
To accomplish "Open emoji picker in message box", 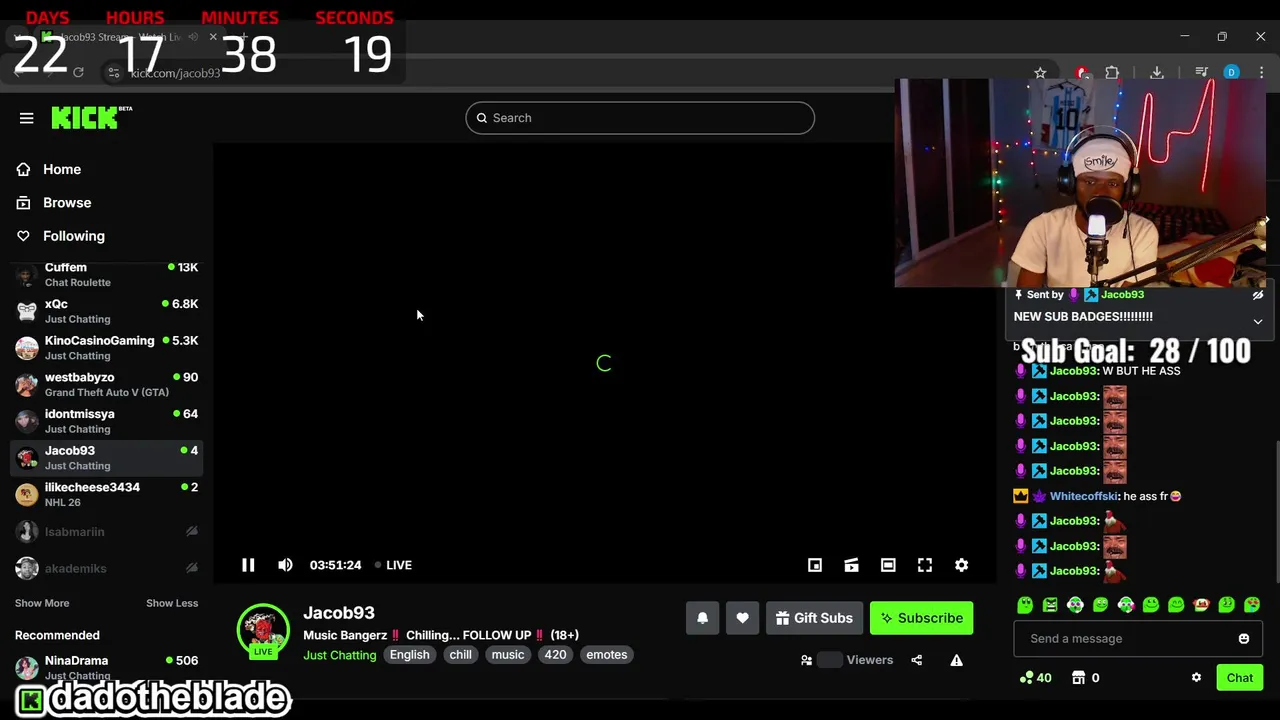I will (x=1244, y=639).
